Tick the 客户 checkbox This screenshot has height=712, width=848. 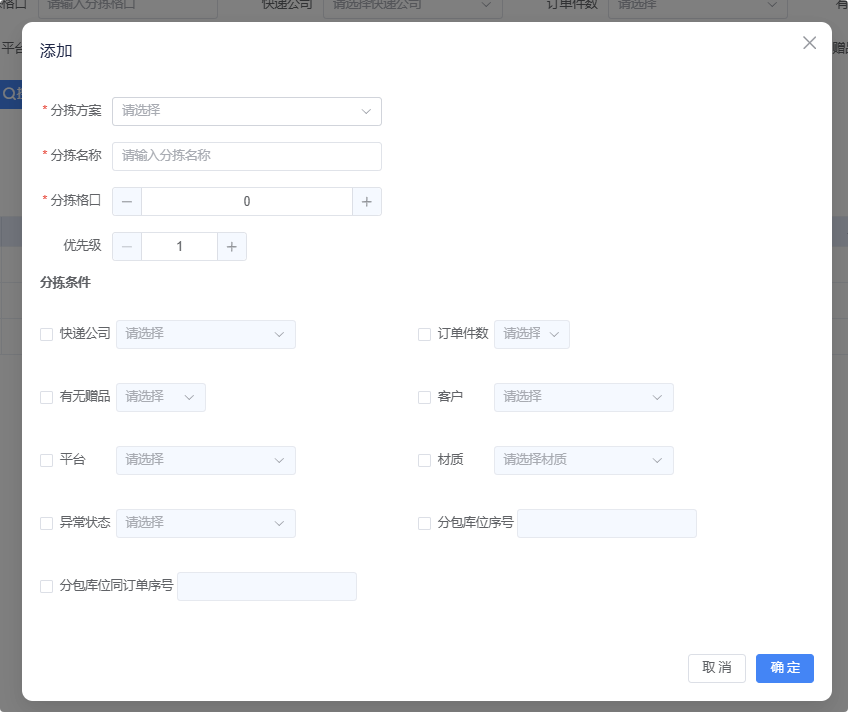(x=425, y=397)
